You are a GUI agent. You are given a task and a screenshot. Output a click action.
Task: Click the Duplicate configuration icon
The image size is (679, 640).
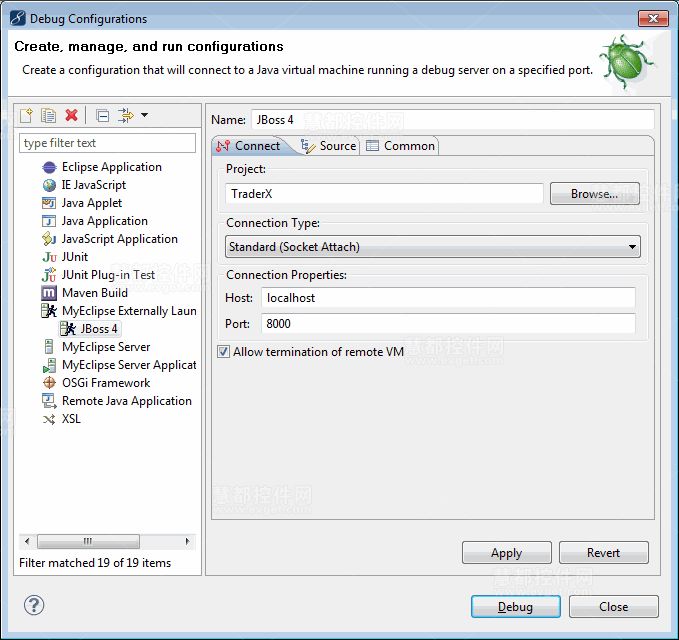tap(48, 115)
